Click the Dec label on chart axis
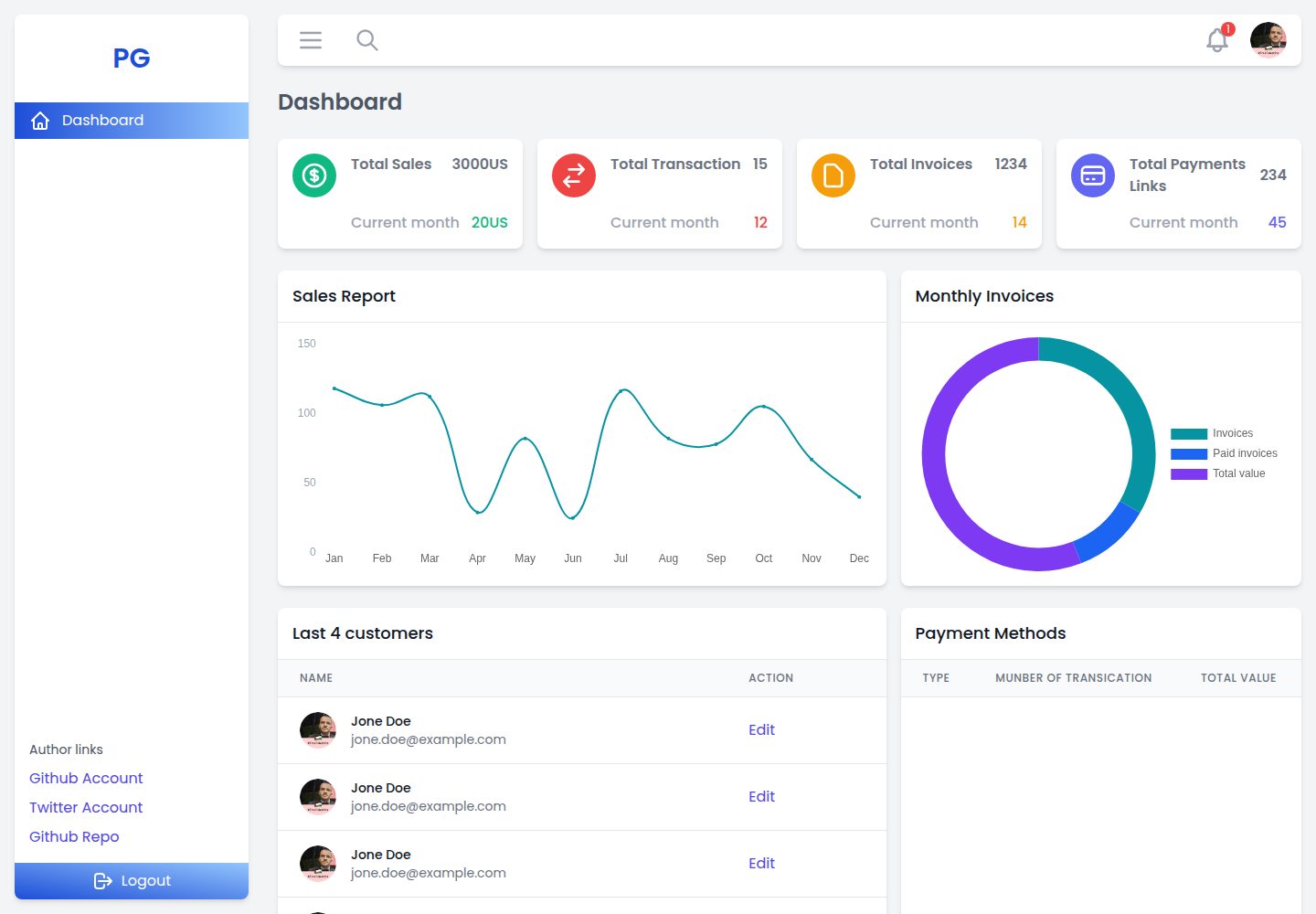This screenshot has height=914, width=1316. (x=859, y=558)
